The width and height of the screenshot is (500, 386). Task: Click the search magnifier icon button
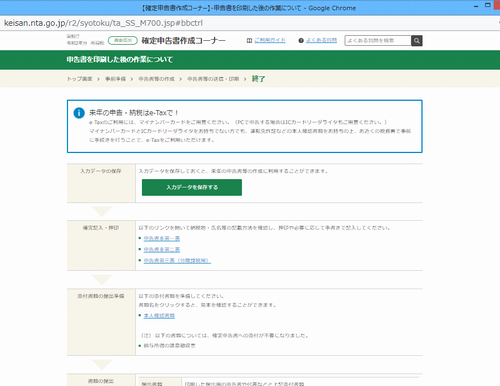point(417,41)
